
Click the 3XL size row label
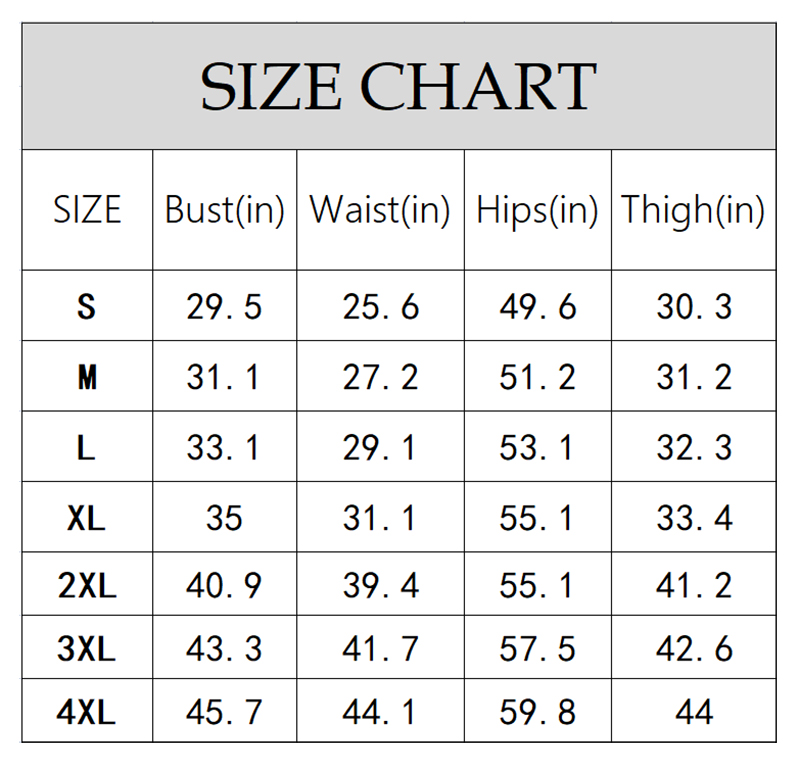(x=87, y=647)
